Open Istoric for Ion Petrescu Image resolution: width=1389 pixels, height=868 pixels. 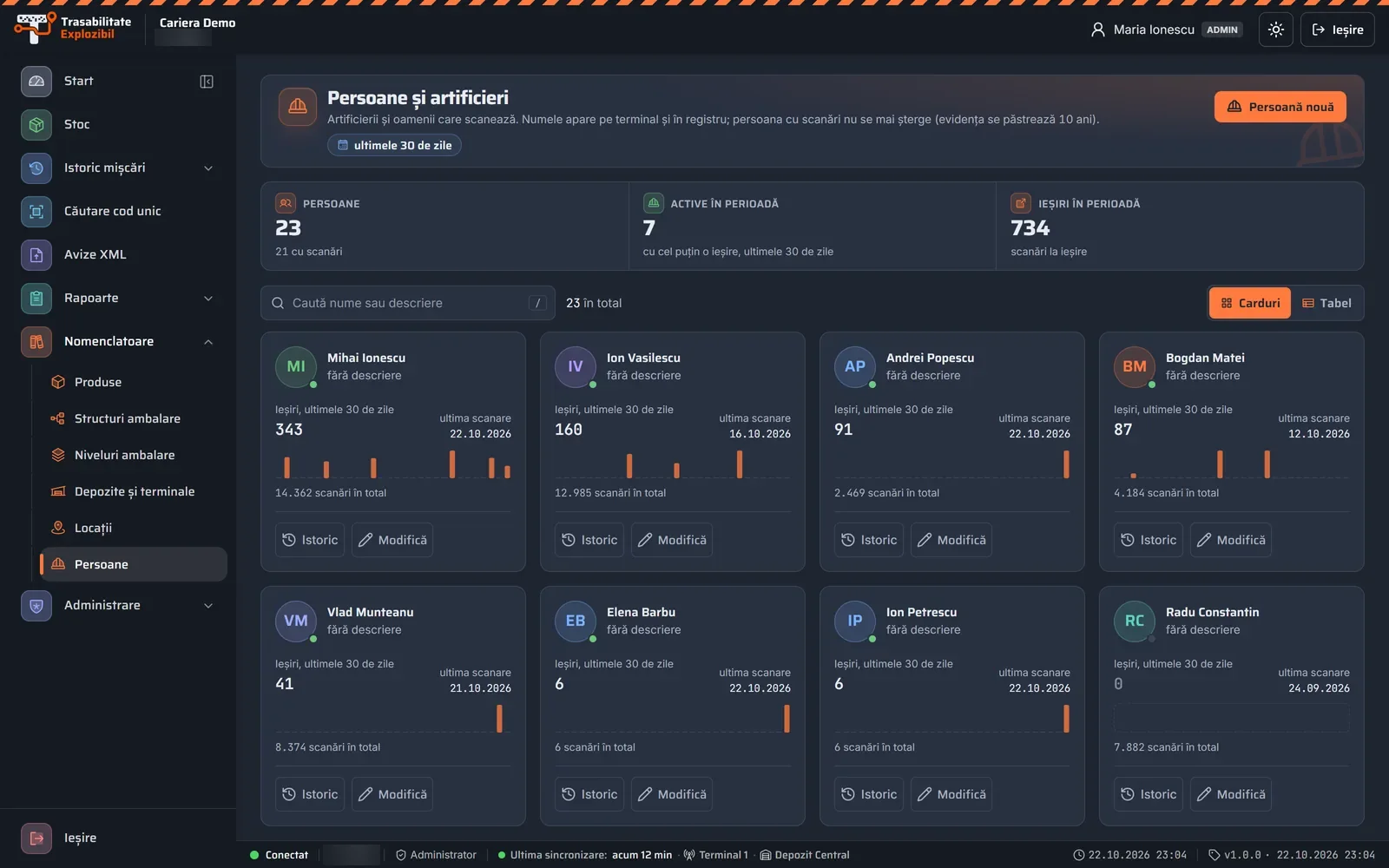(x=869, y=794)
